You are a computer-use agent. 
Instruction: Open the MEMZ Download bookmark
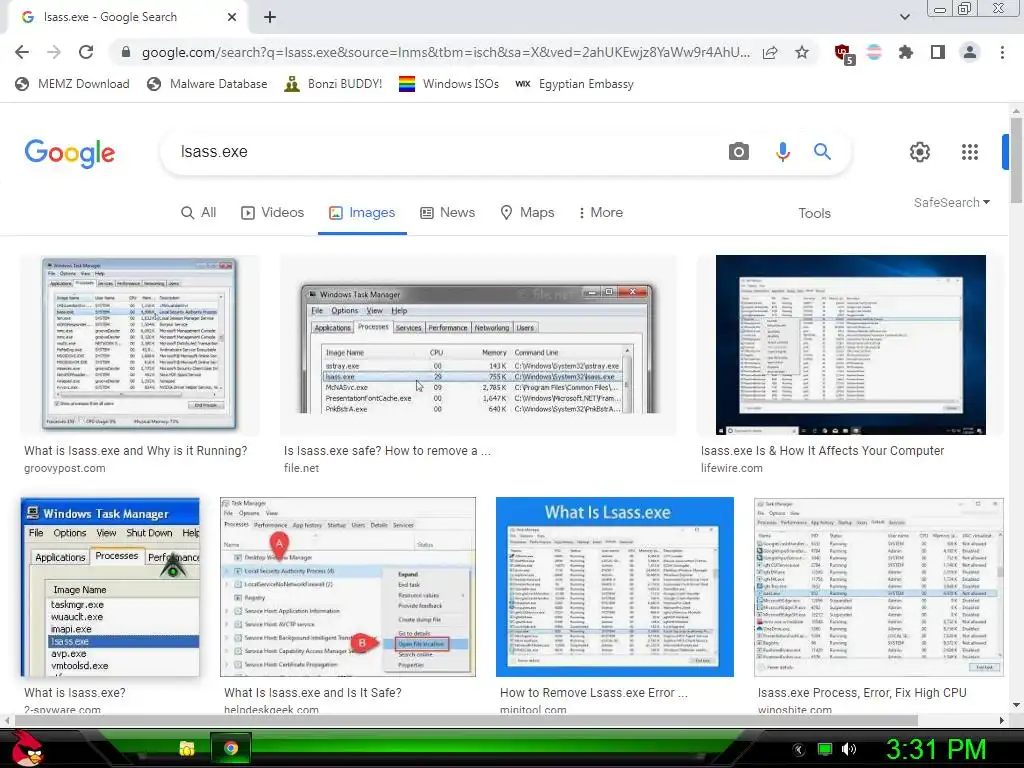[72, 84]
